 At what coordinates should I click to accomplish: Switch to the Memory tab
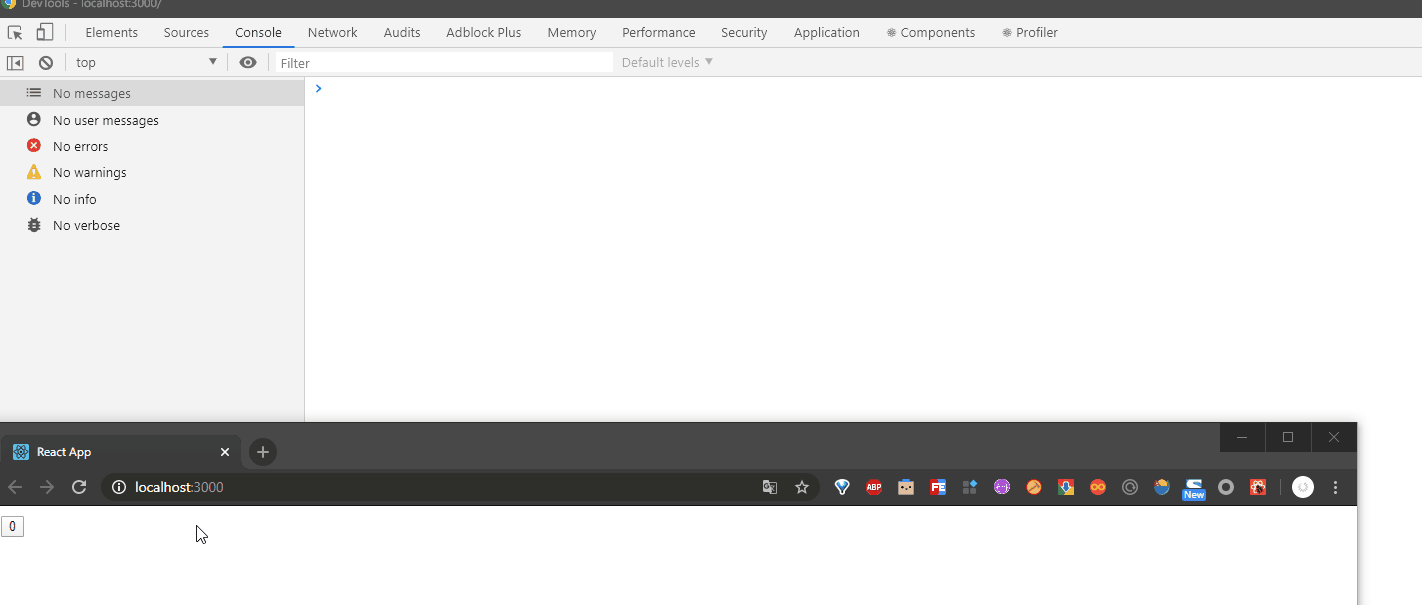point(572,32)
